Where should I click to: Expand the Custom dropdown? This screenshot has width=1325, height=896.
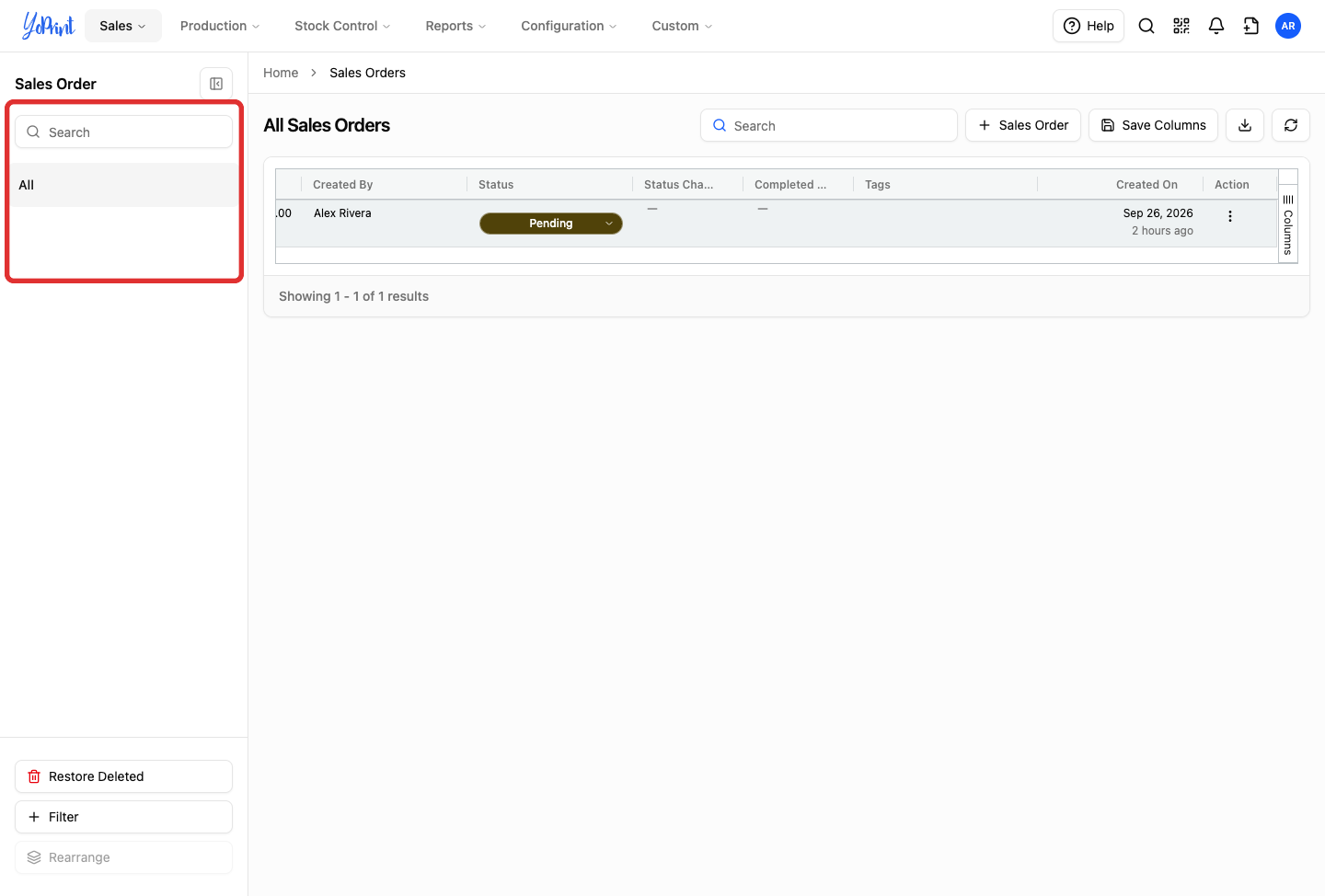(682, 26)
